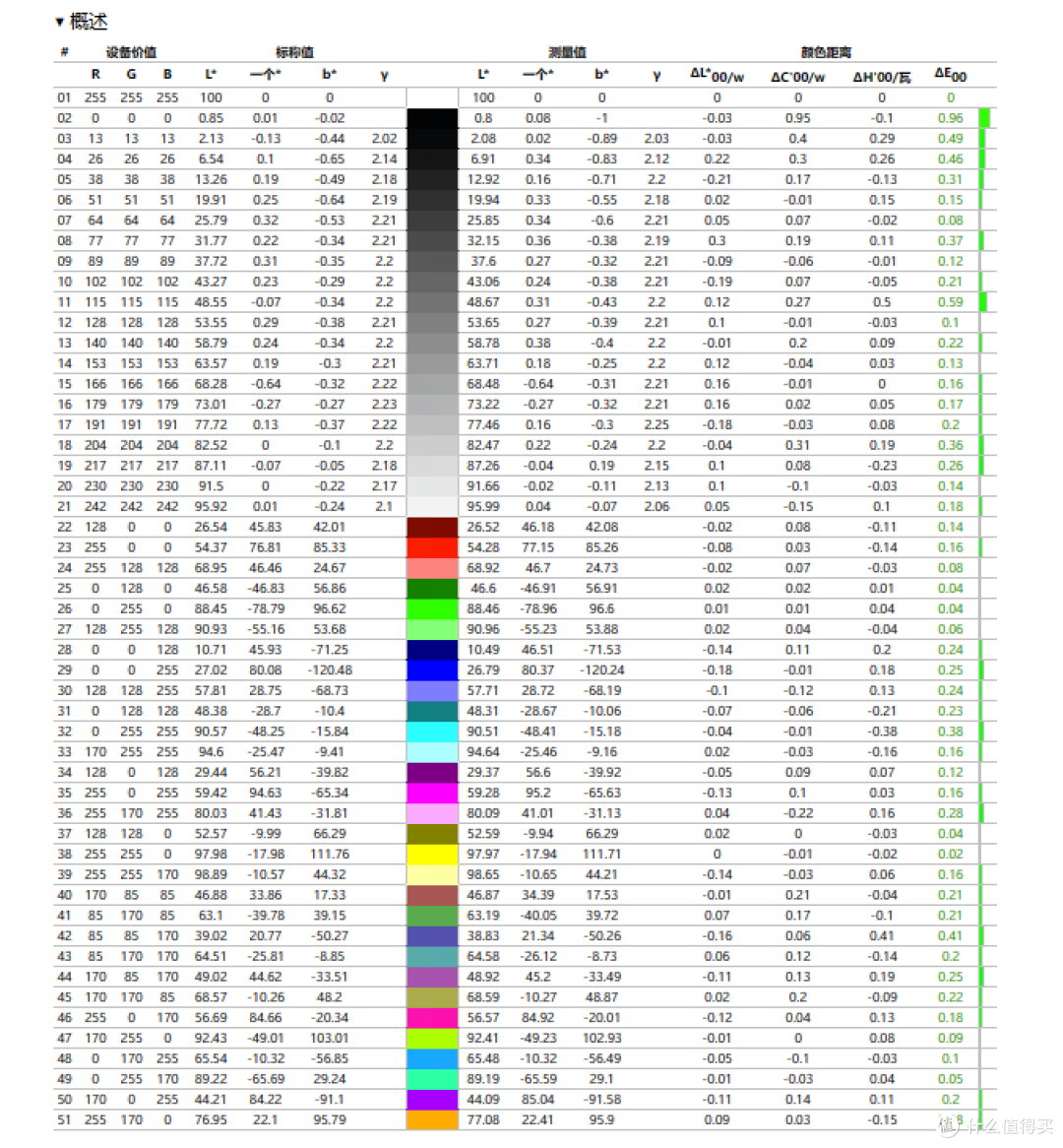
Task: Click measured a* value -78.96 in row 26
Action: (x=537, y=609)
